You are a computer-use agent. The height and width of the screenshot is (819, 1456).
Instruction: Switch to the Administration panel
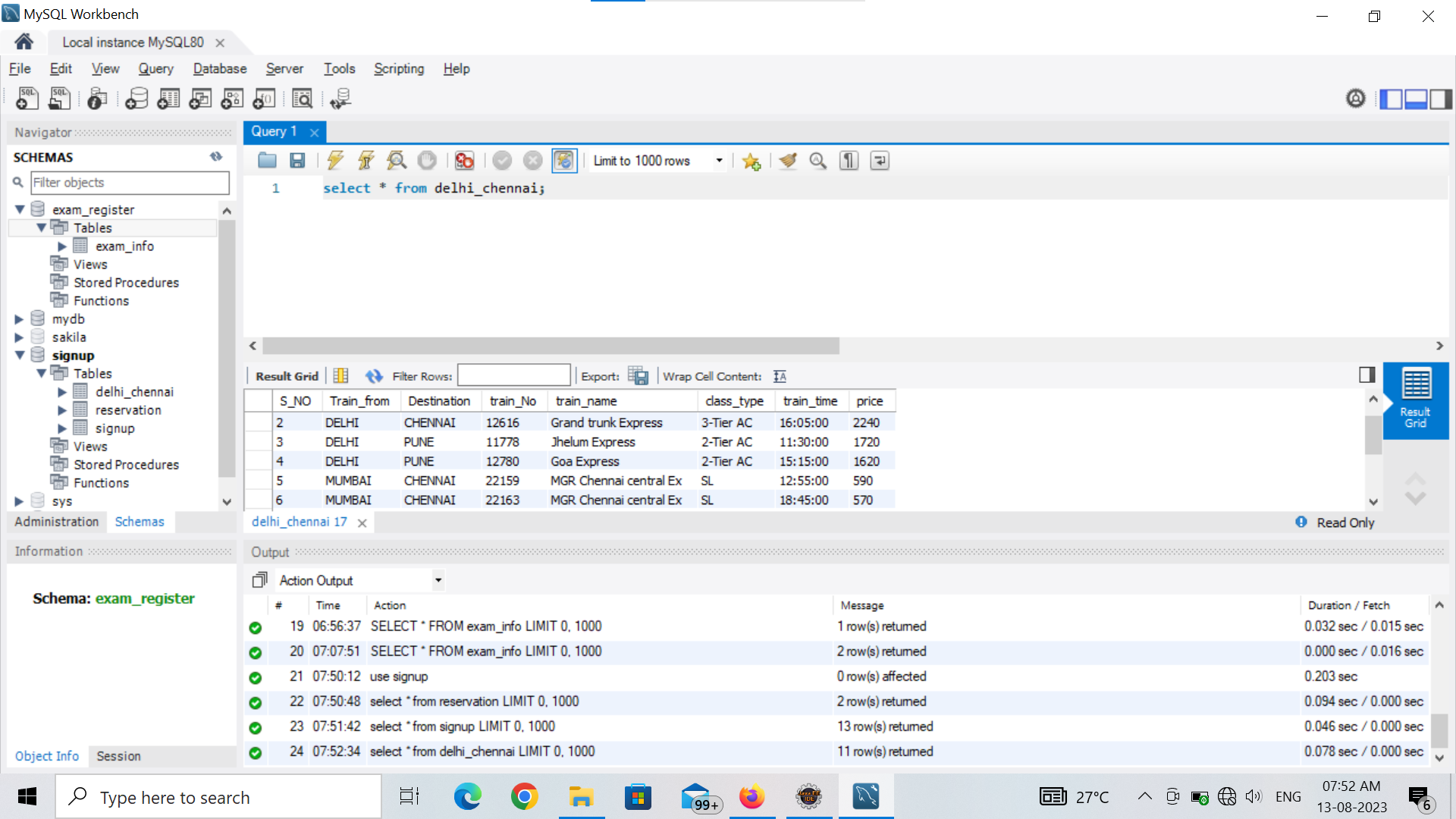coord(56,522)
